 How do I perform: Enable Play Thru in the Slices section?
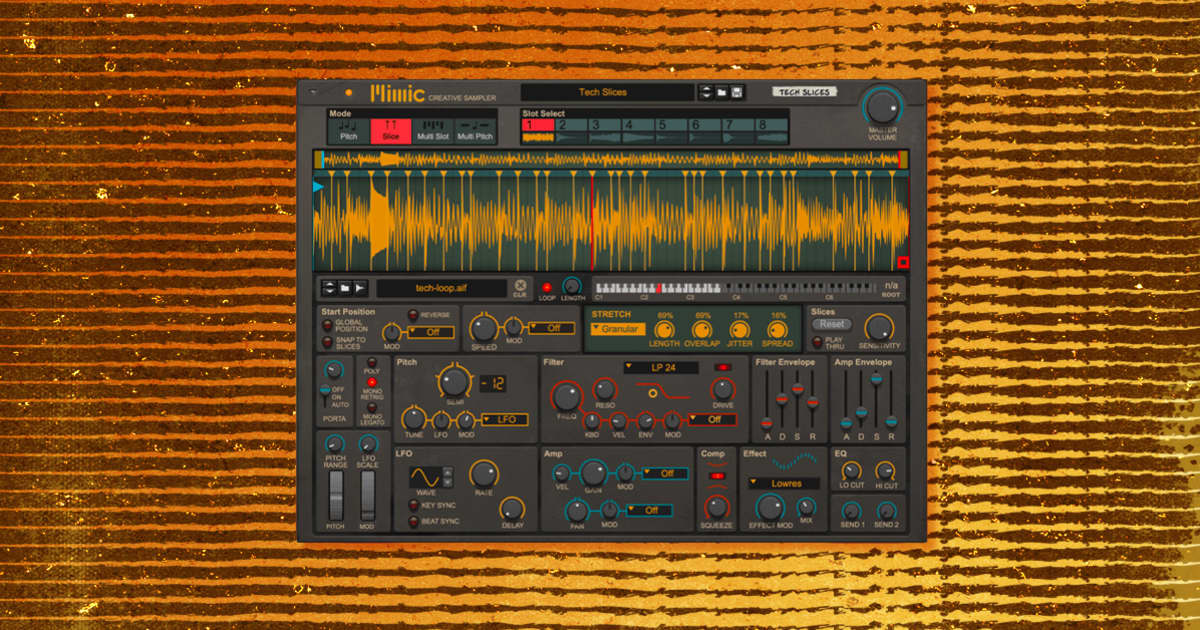(x=818, y=341)
